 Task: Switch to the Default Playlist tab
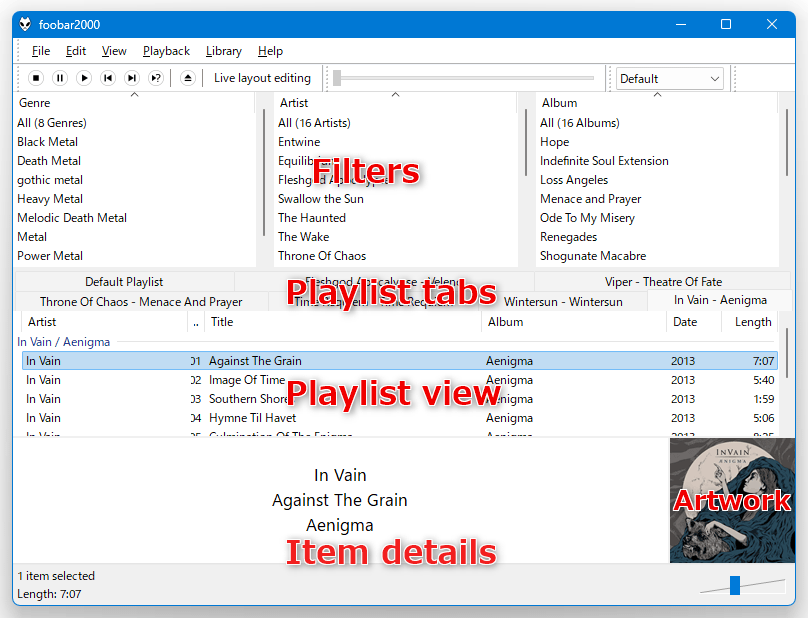click(x=124, y=282)
